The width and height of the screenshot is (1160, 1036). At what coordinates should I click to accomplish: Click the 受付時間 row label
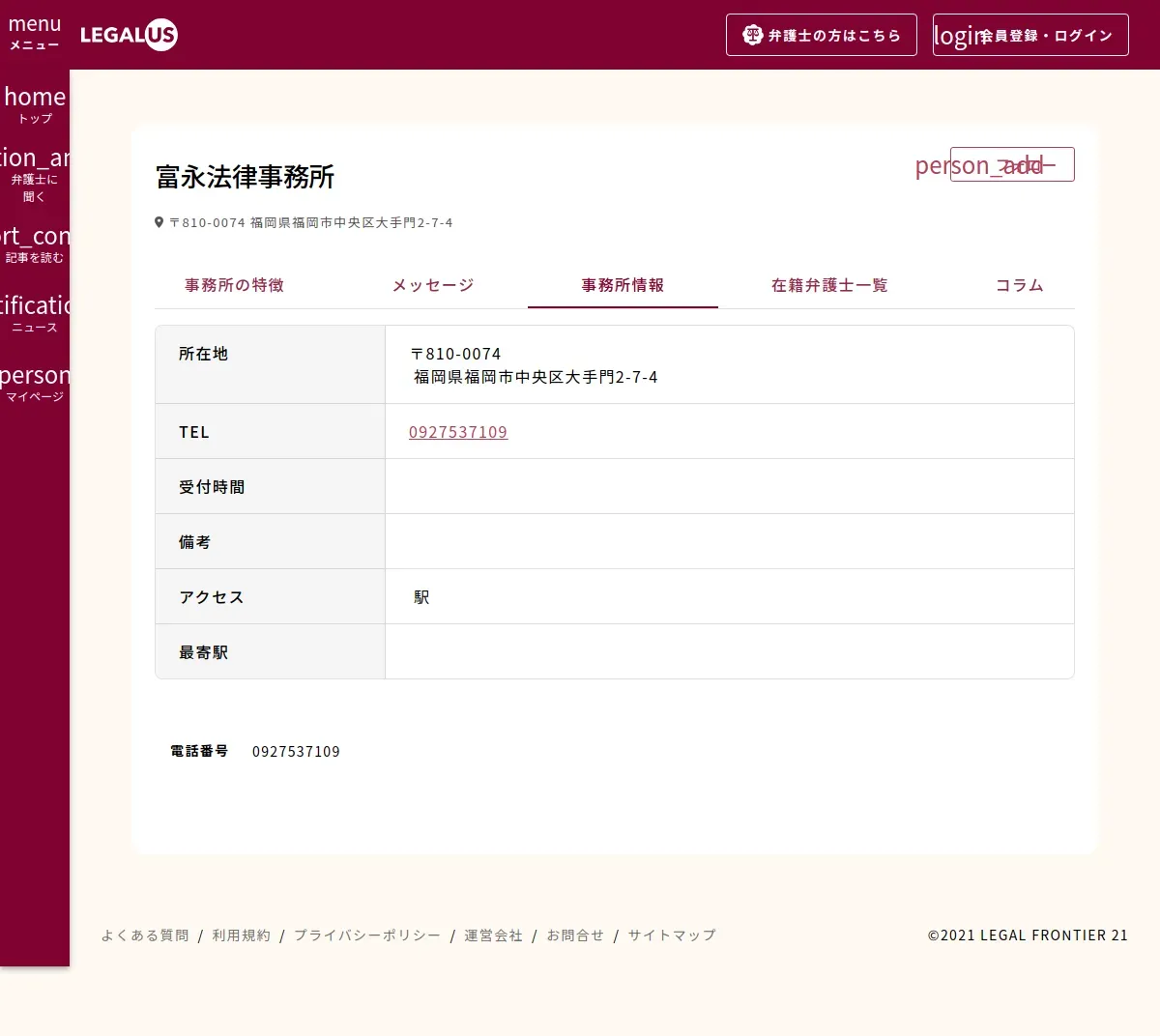click(212, 487)
